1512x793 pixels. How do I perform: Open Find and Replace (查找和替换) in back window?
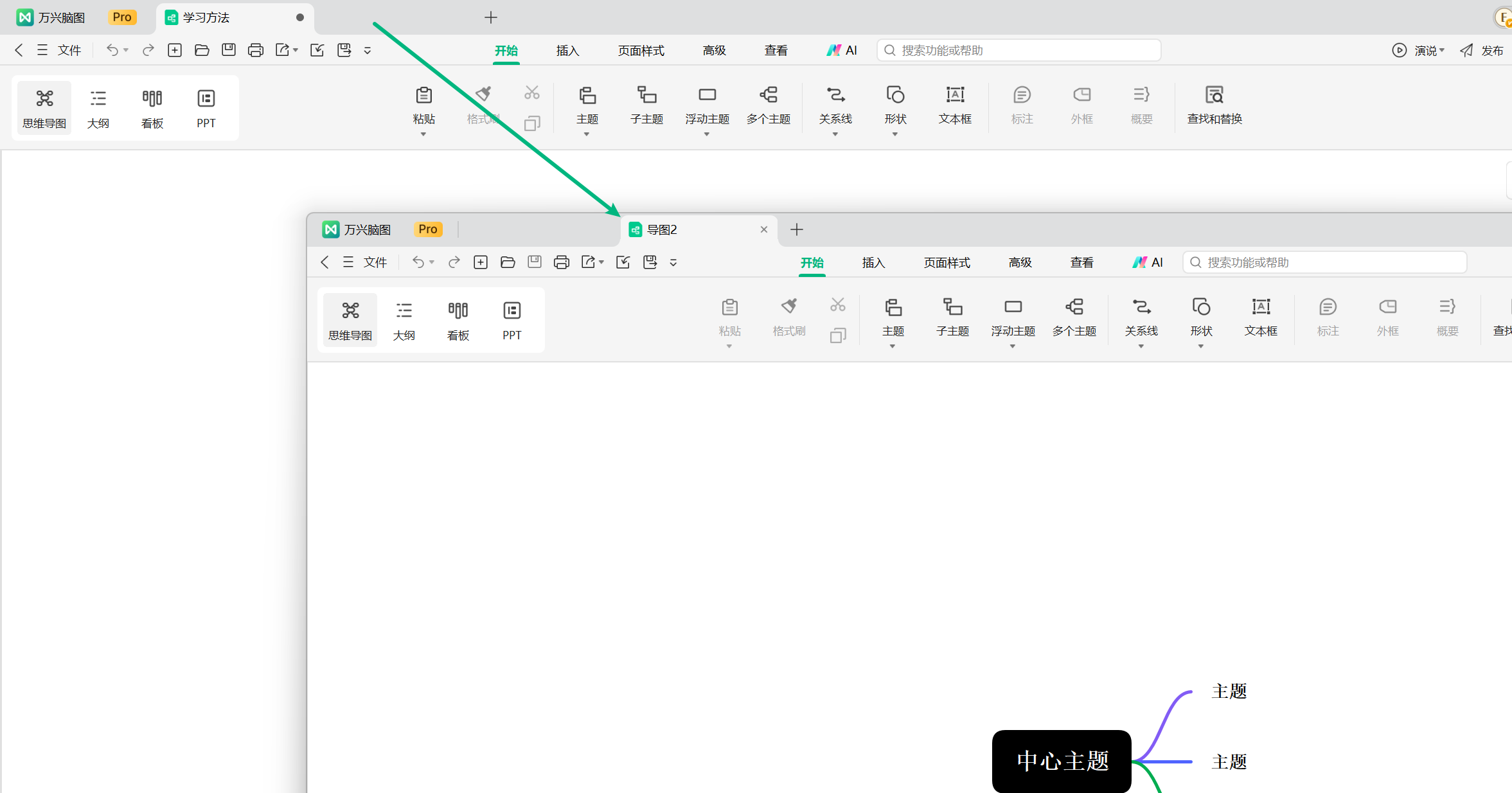(x=1214, y=105)
